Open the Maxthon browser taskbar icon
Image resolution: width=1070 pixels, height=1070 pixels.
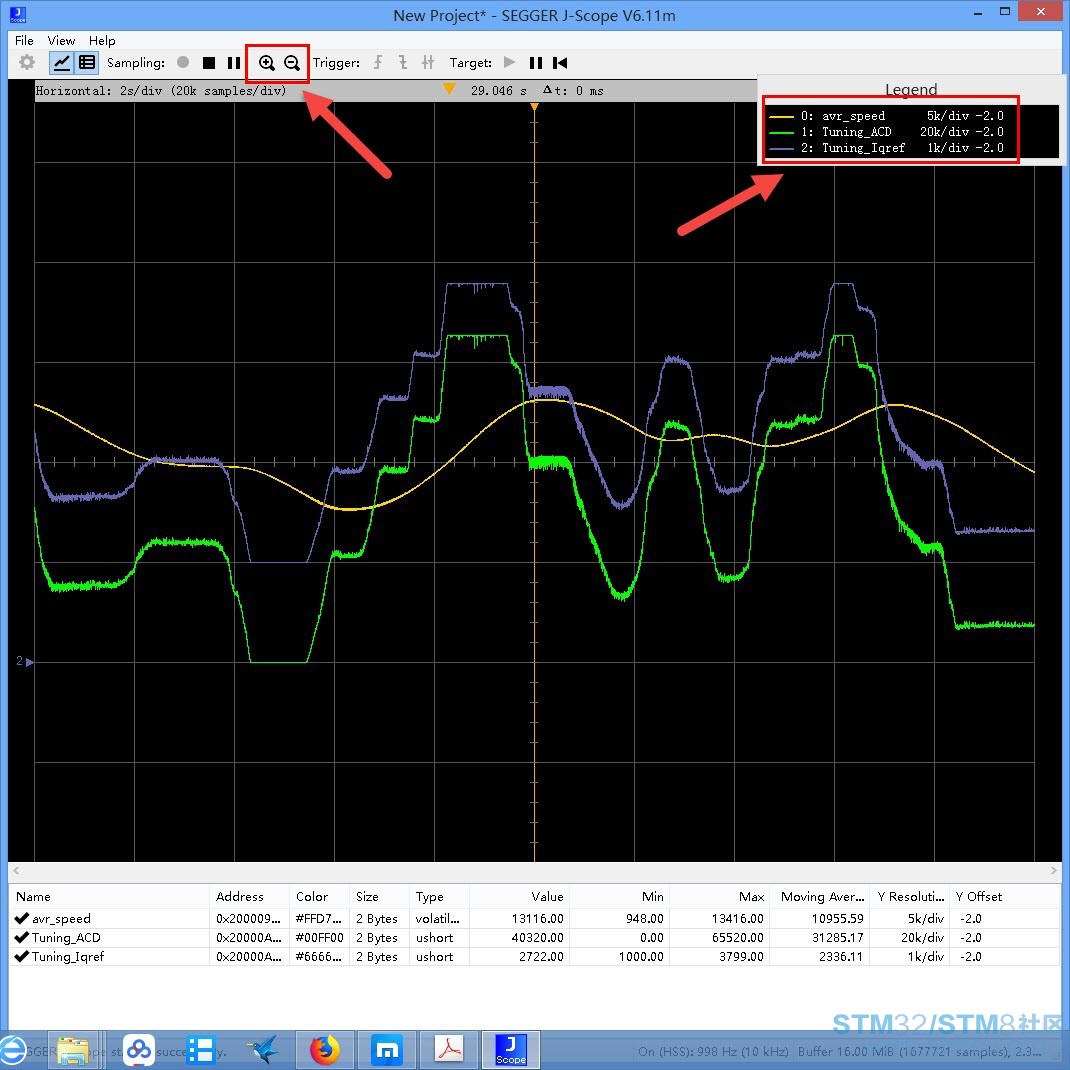tap(387, 1050)
